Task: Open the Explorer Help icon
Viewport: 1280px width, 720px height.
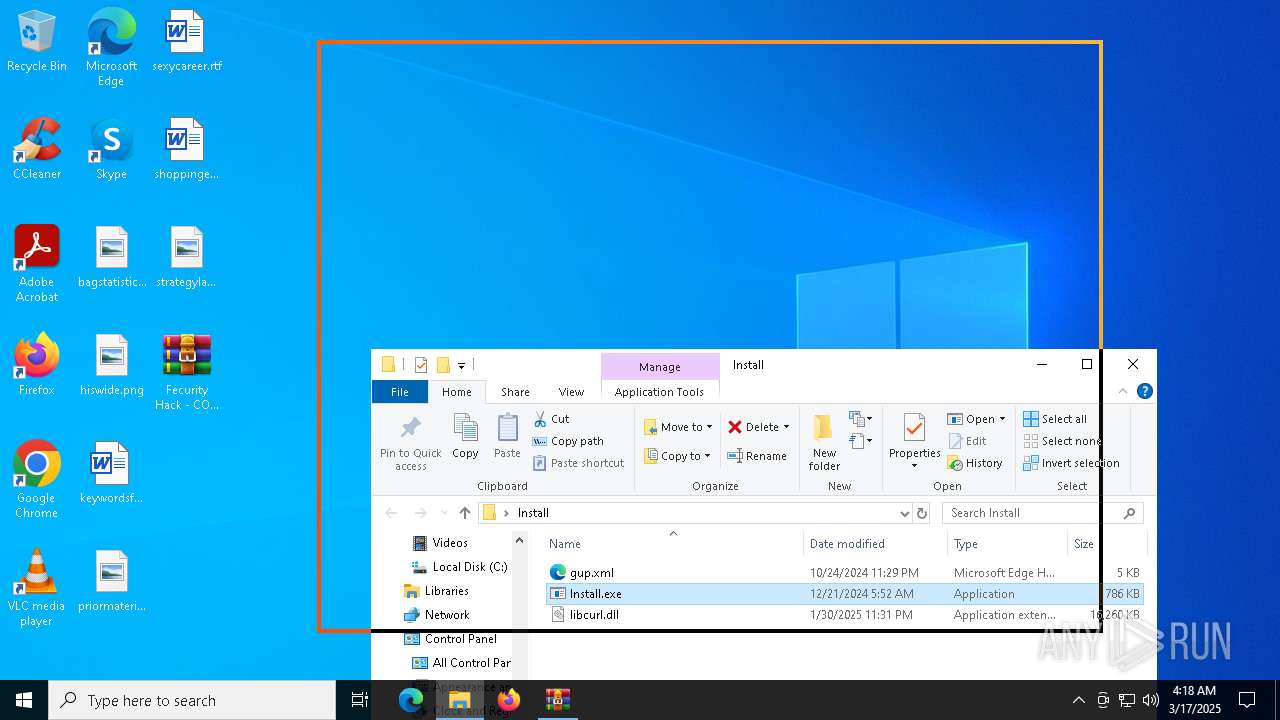Action: (x=1145, y=391)
